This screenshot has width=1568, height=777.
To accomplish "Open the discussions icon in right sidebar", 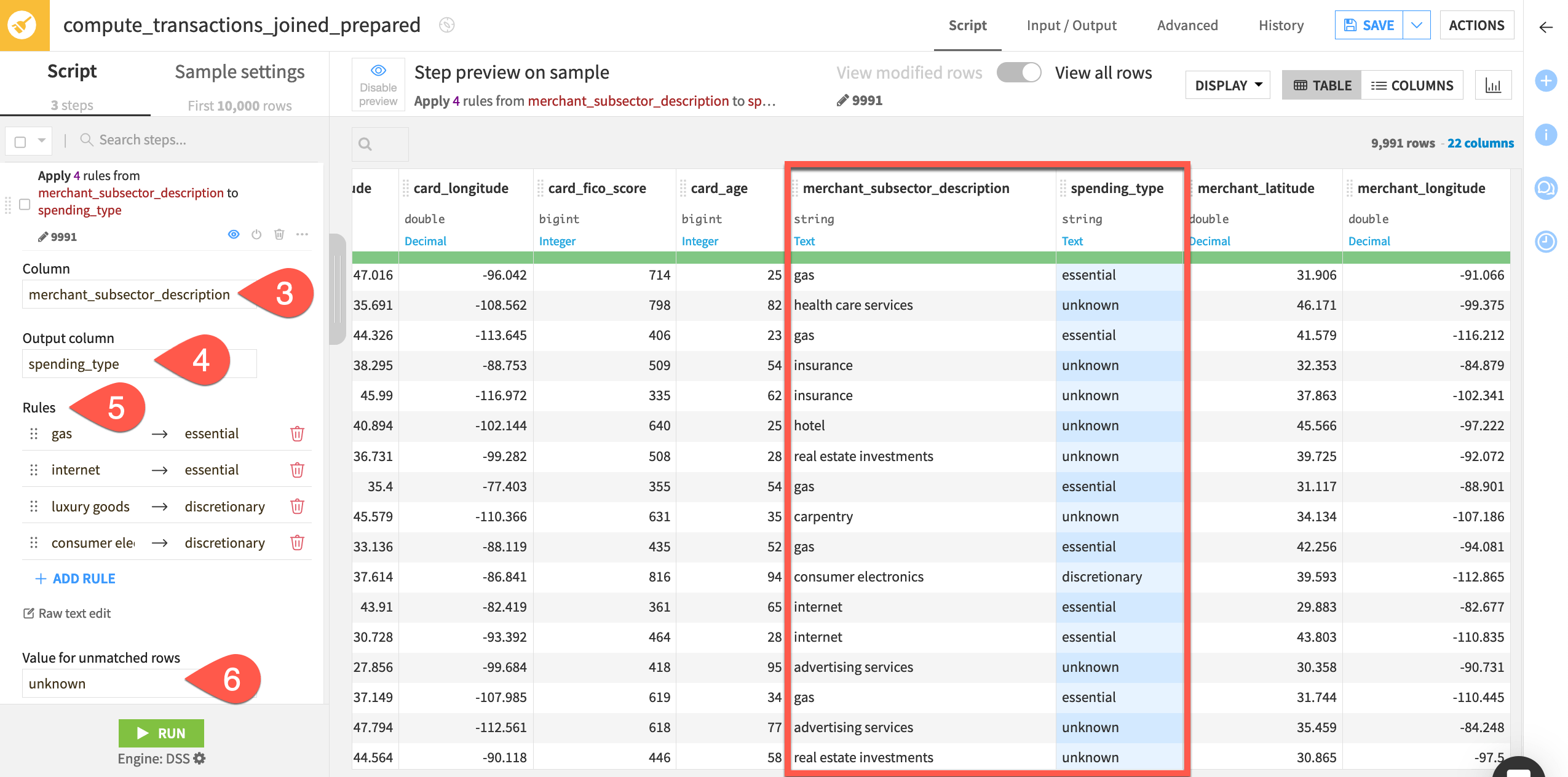I will point(1546,188).
